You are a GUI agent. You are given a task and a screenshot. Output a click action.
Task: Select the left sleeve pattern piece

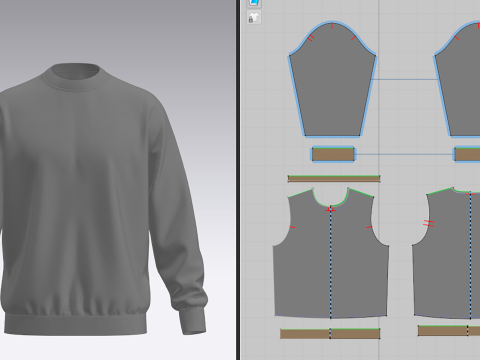coord(332,80)
